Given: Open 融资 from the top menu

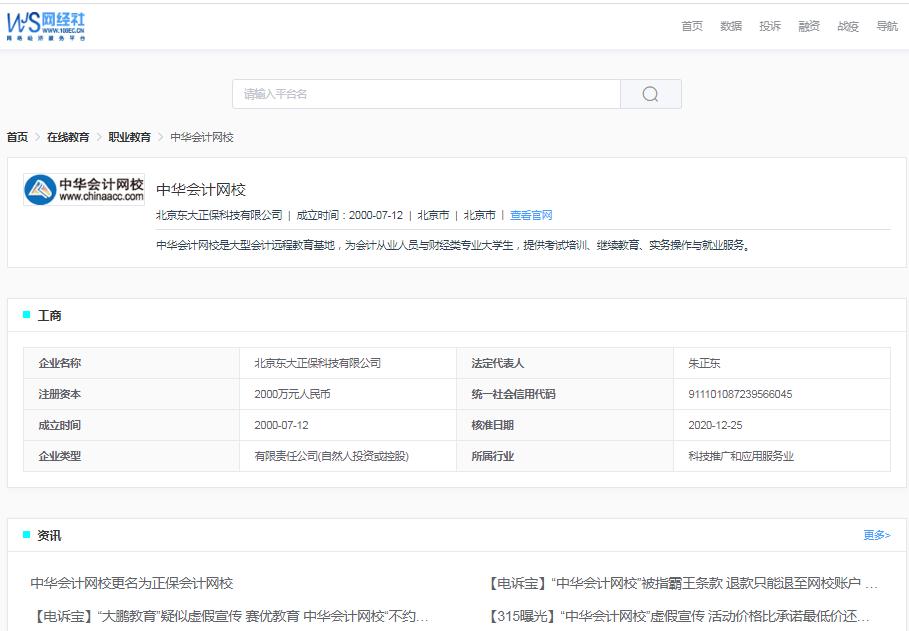Looking at the screenshot, I should (808, 27).
